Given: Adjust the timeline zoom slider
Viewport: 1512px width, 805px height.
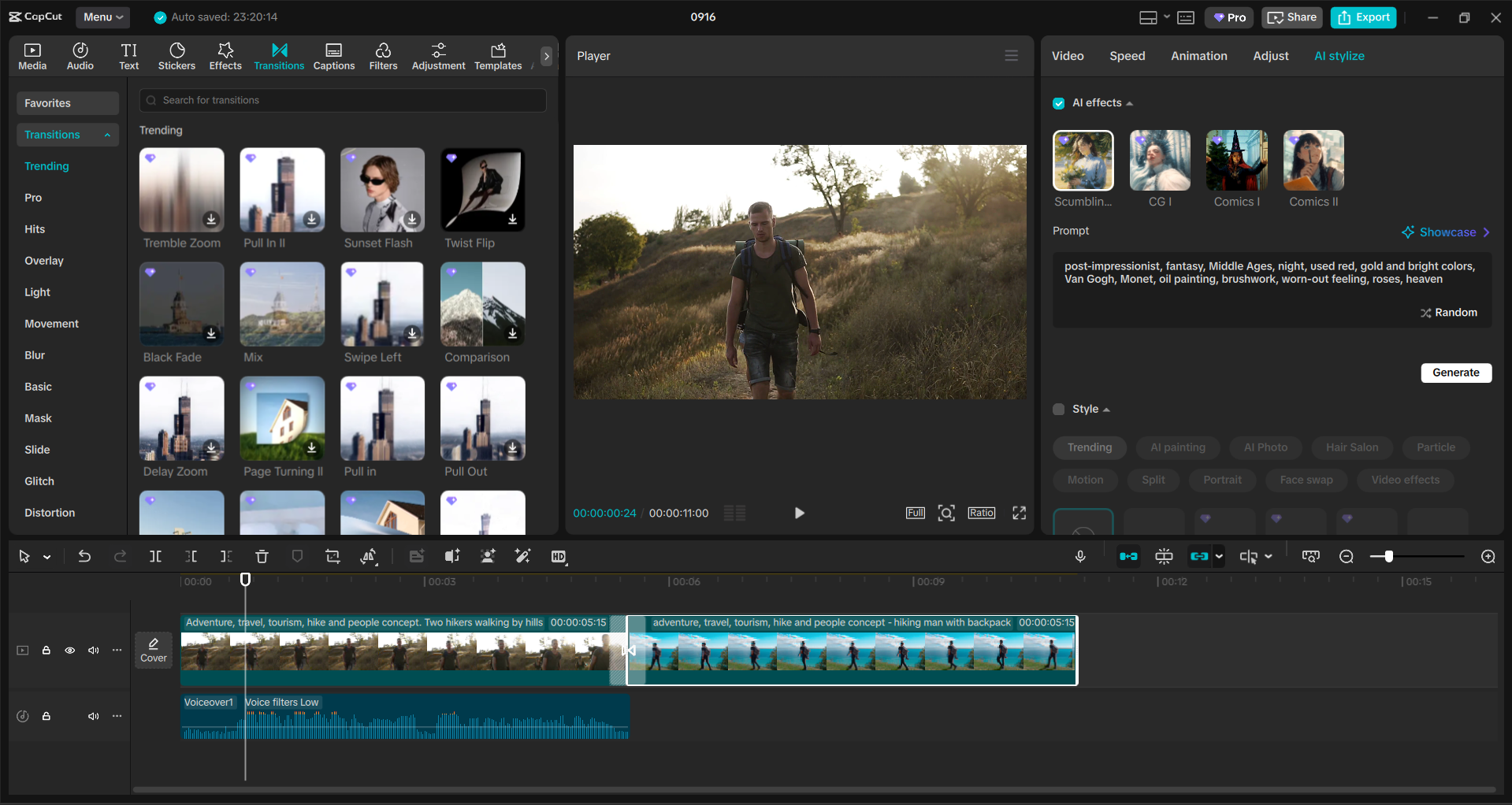Looking at the screenshot, I should click(1388, 557).
